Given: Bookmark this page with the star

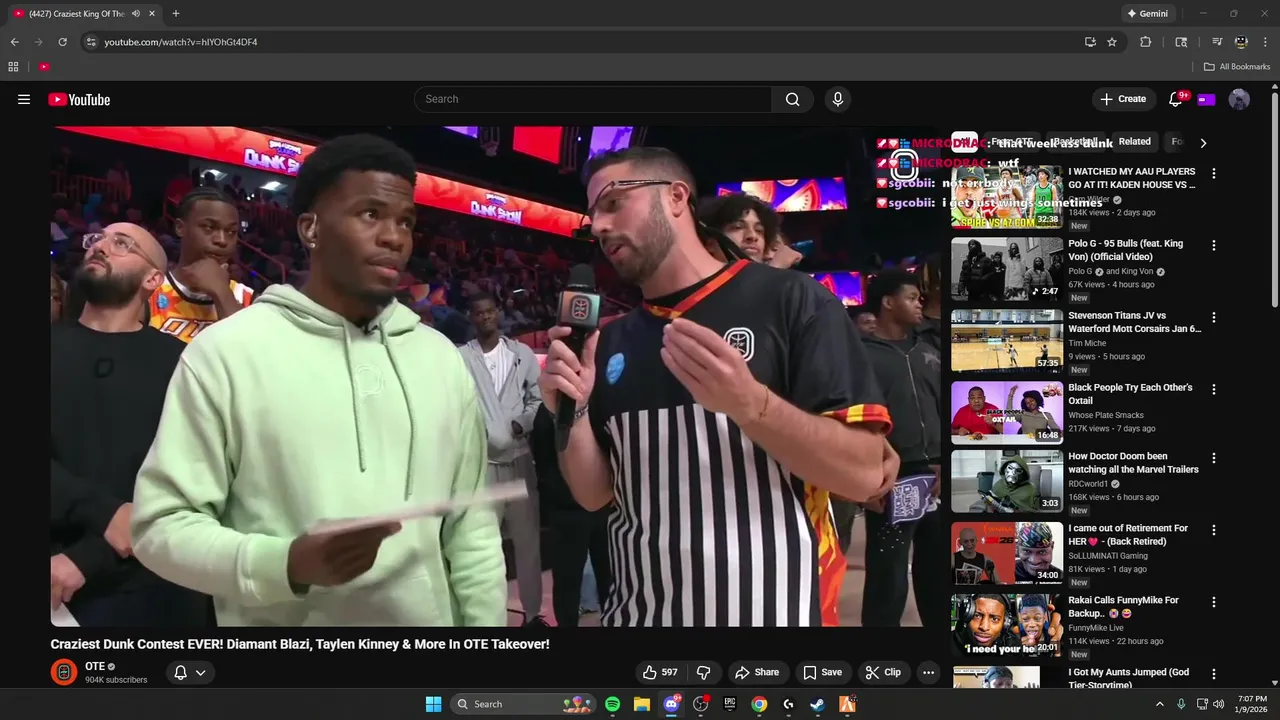Looking at the screenshot, I should point(1112,42).
